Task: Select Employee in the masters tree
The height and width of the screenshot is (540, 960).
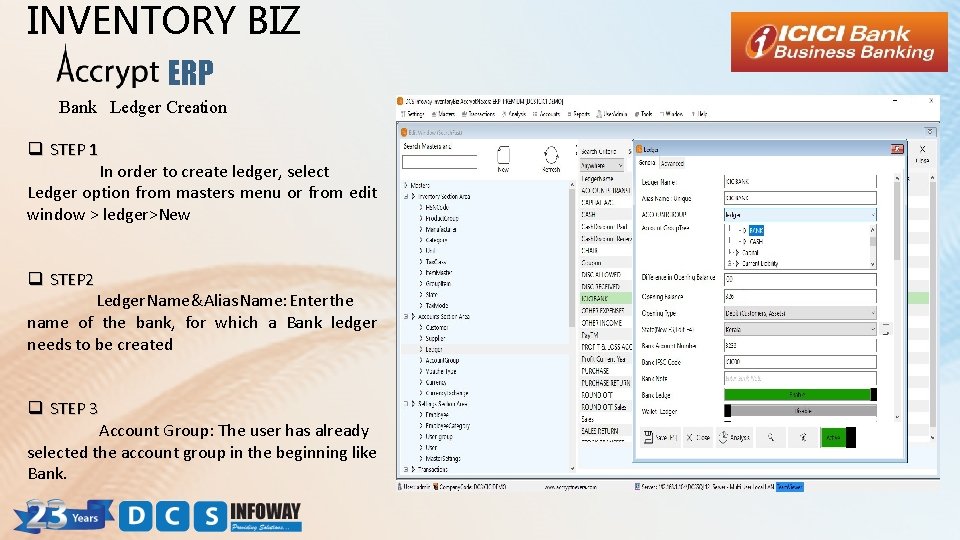Action: [x=437, y=415]
